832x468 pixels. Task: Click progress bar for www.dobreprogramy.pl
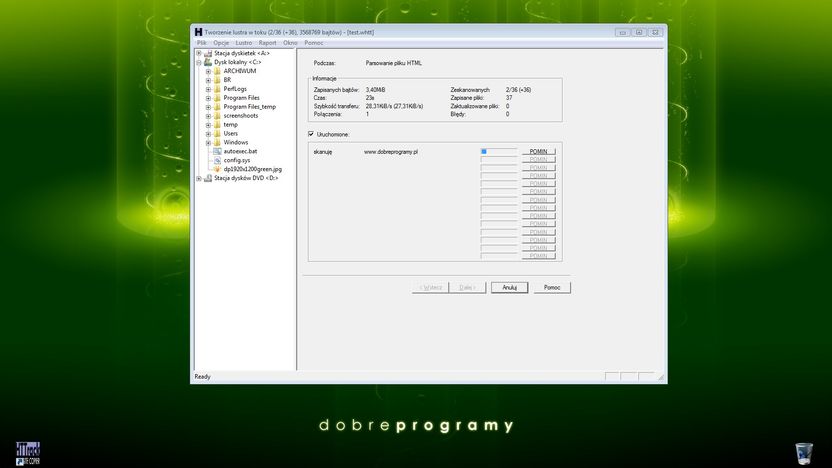click(499, 152)
